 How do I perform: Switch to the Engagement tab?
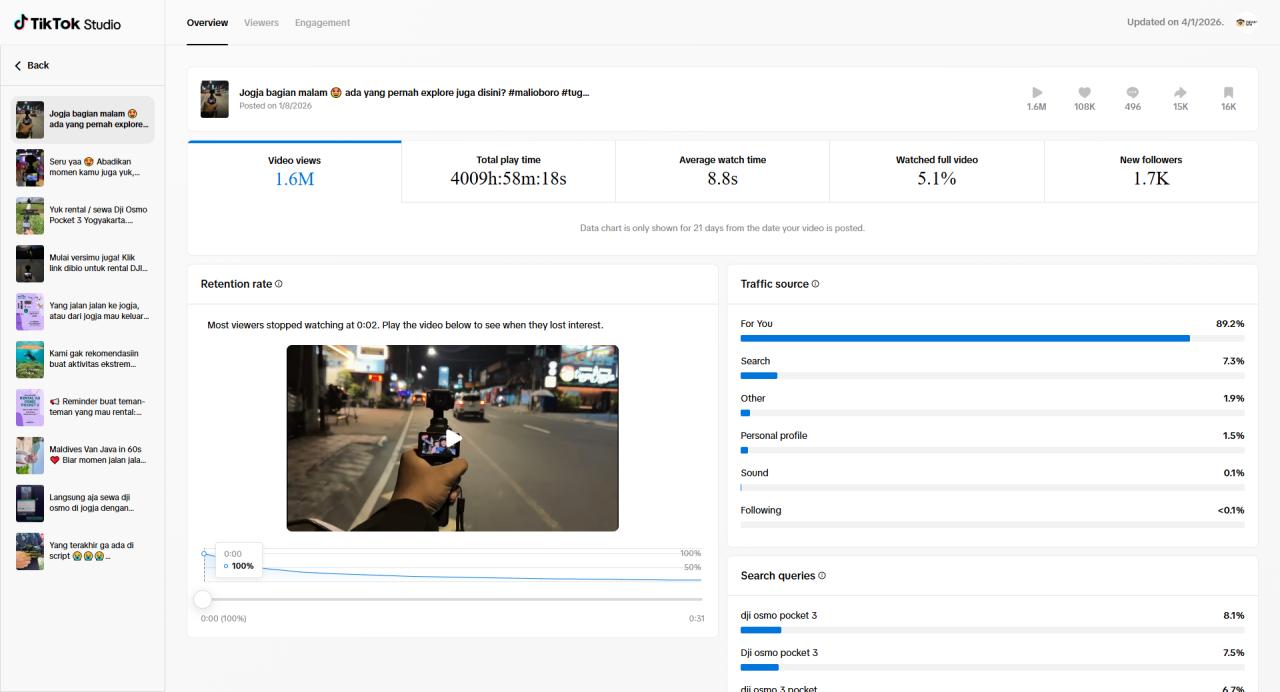(x=322, y=22)
